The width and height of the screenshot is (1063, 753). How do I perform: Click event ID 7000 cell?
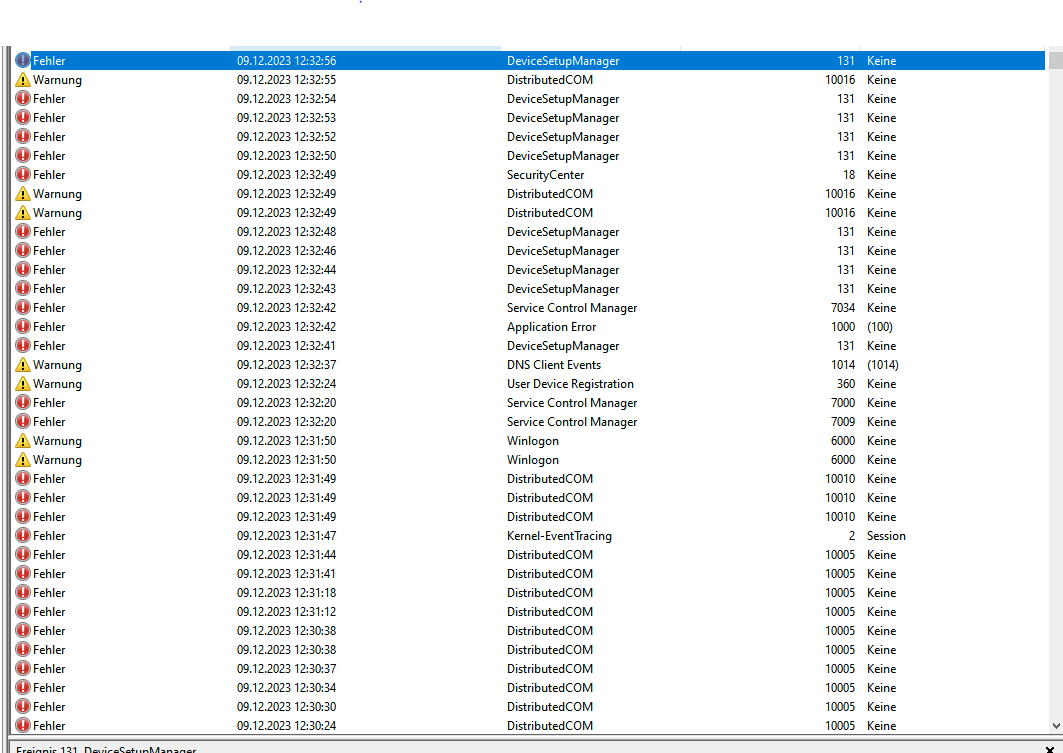(843, 402)
